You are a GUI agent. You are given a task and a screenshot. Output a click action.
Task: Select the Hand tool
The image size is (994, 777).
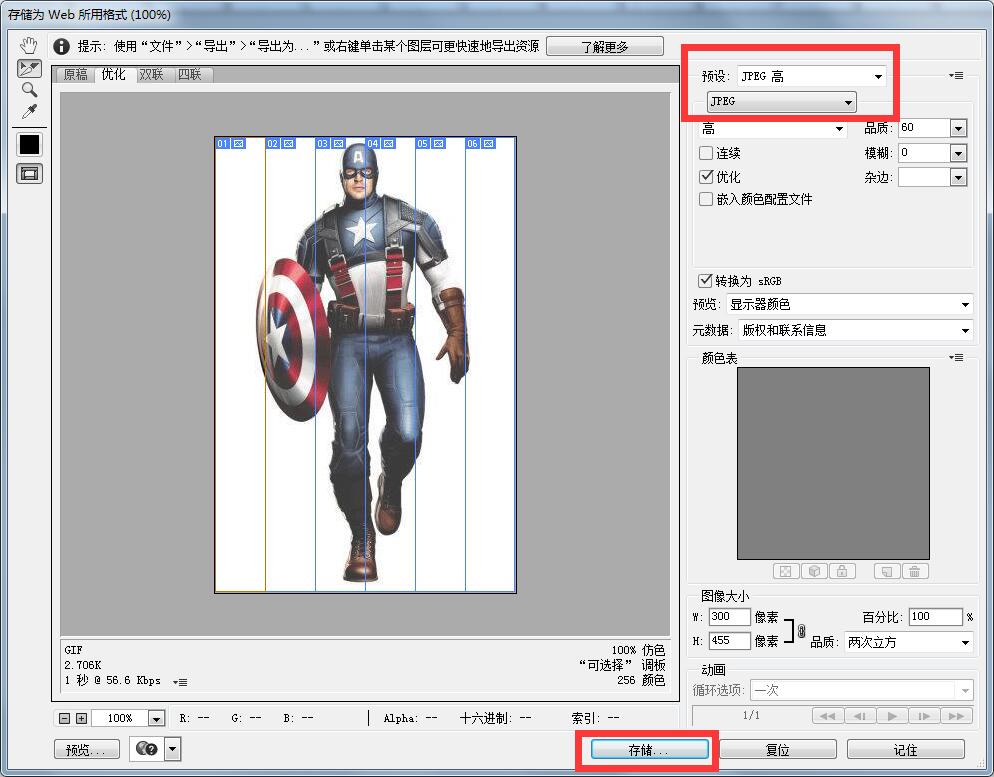click(x=29, y=45)
